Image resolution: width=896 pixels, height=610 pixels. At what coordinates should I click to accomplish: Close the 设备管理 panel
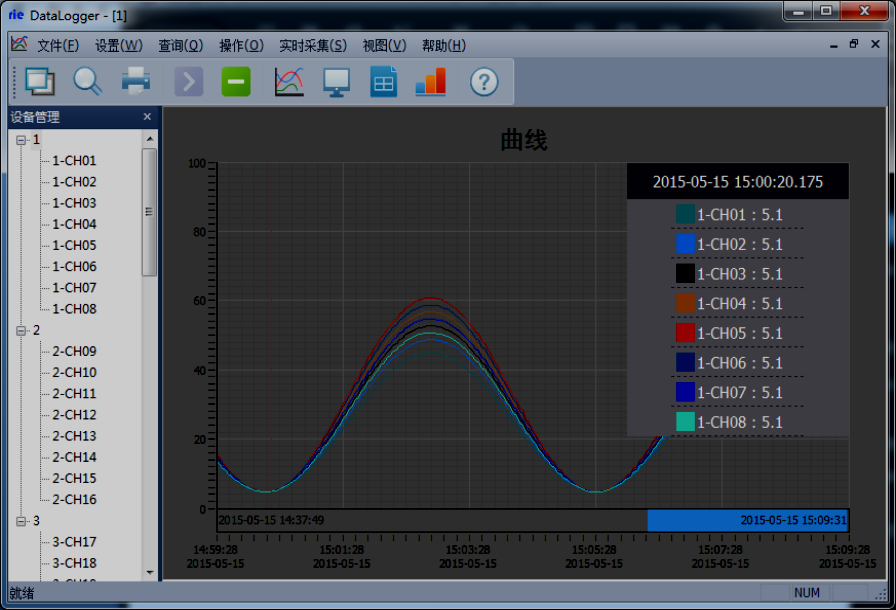[x=147, y=117]
